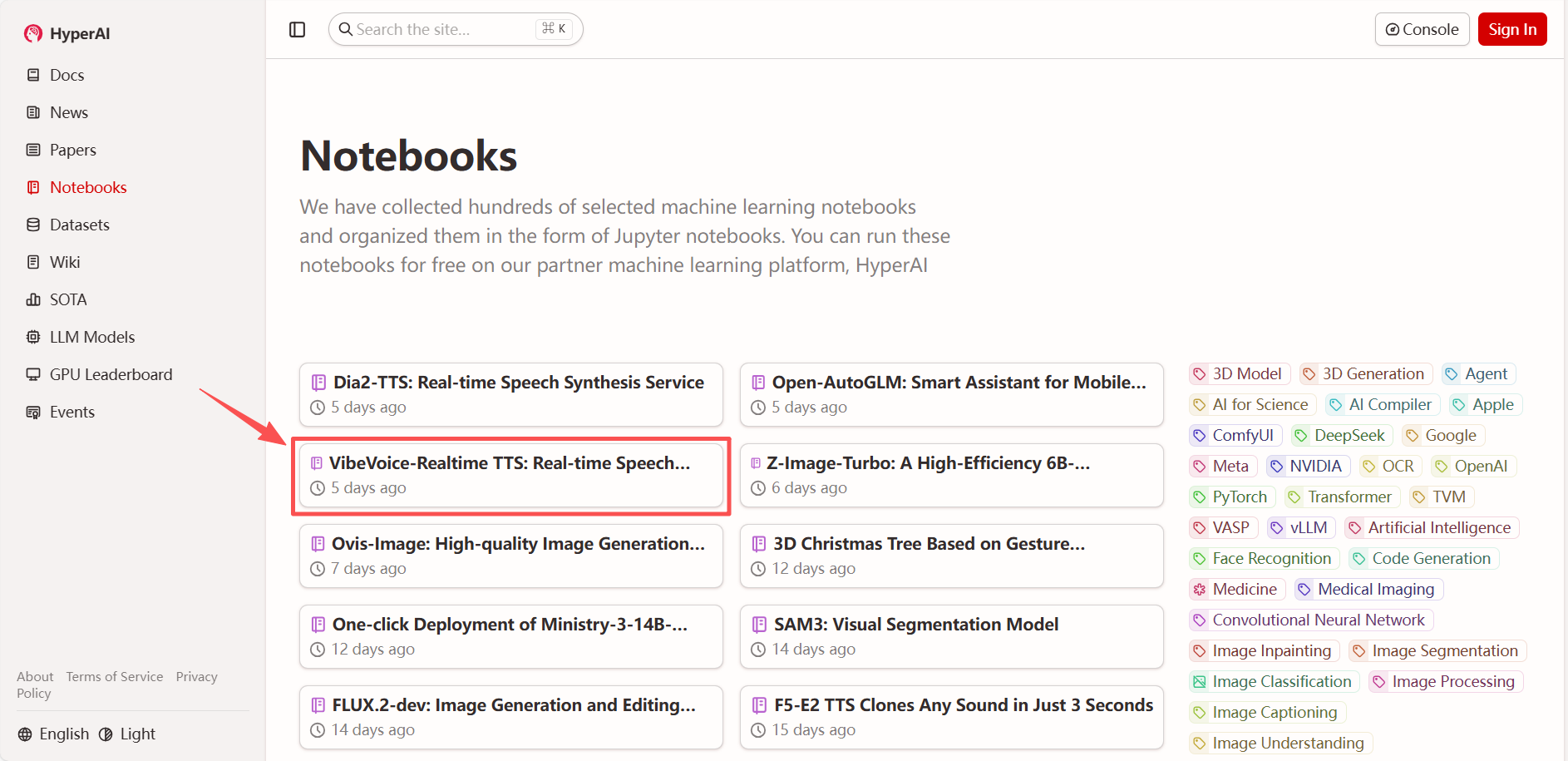Click the GPU Leaderboard monitor icon

pos(33,374)
